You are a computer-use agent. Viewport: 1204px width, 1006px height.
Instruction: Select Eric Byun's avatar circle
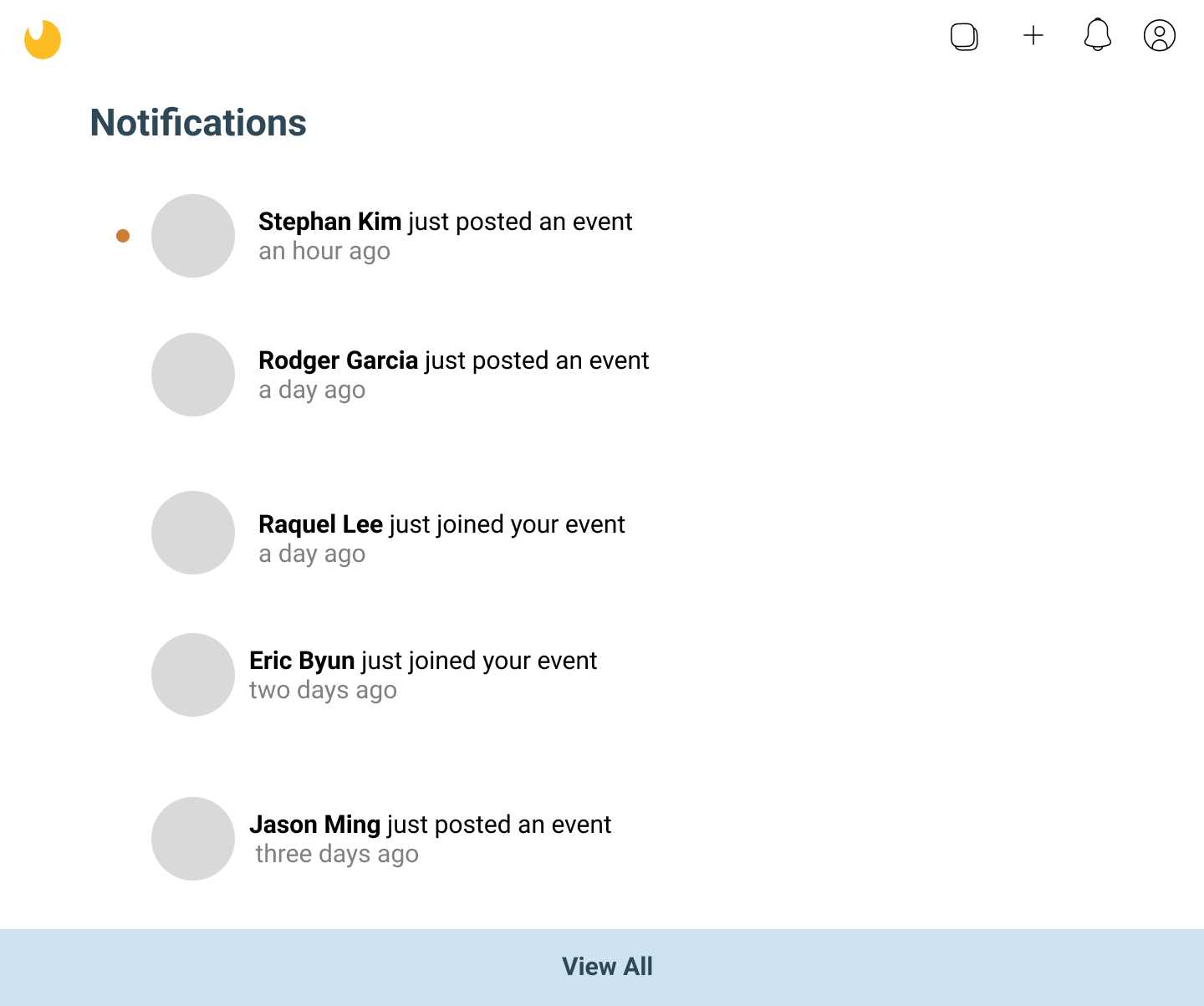point(193,675)
